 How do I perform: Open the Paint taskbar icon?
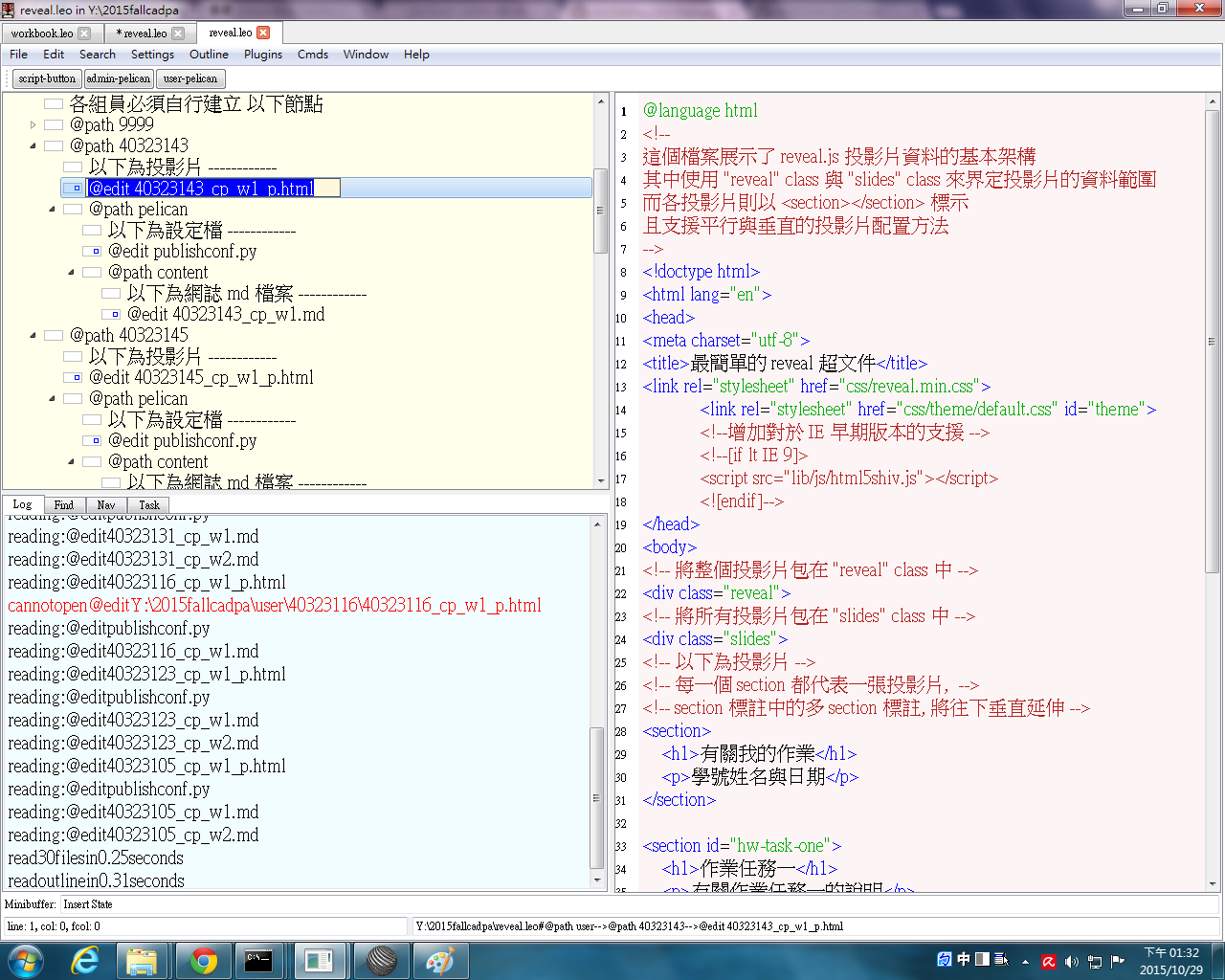pyautogui.click(x=439, y=960)
